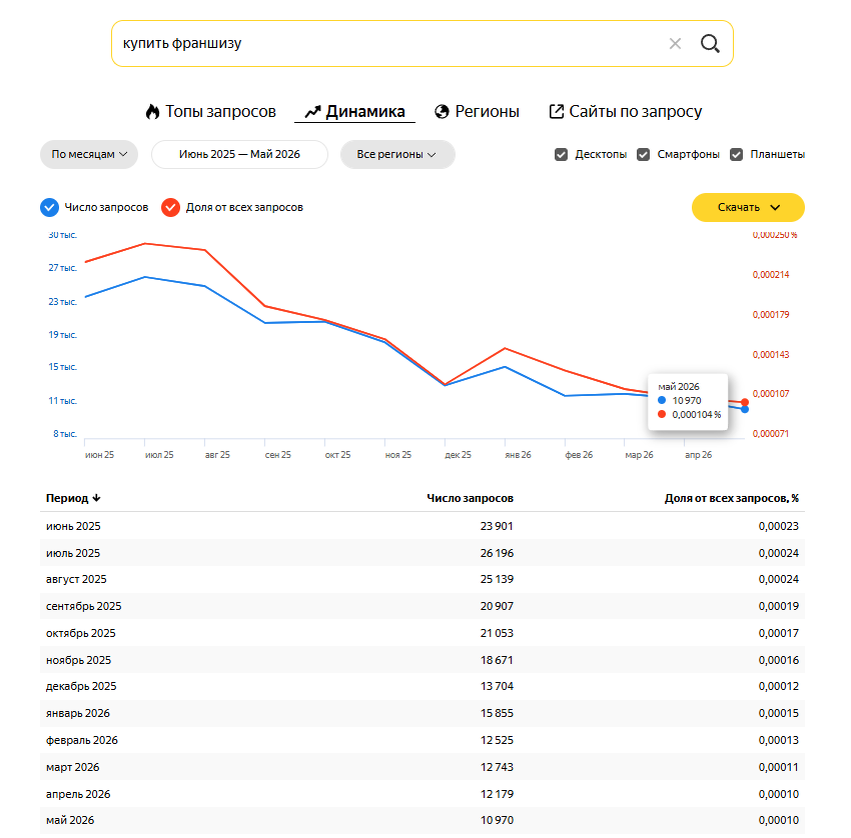Click into the купить франшизу search field

(389, 43)
